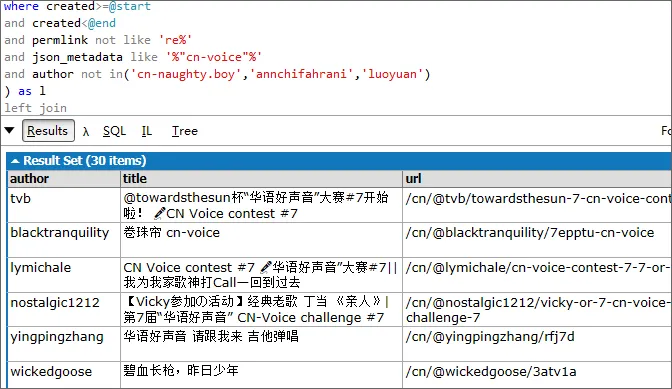Click 'annchifahrani' in the query
Screen dimensions: 672x389
301,74
